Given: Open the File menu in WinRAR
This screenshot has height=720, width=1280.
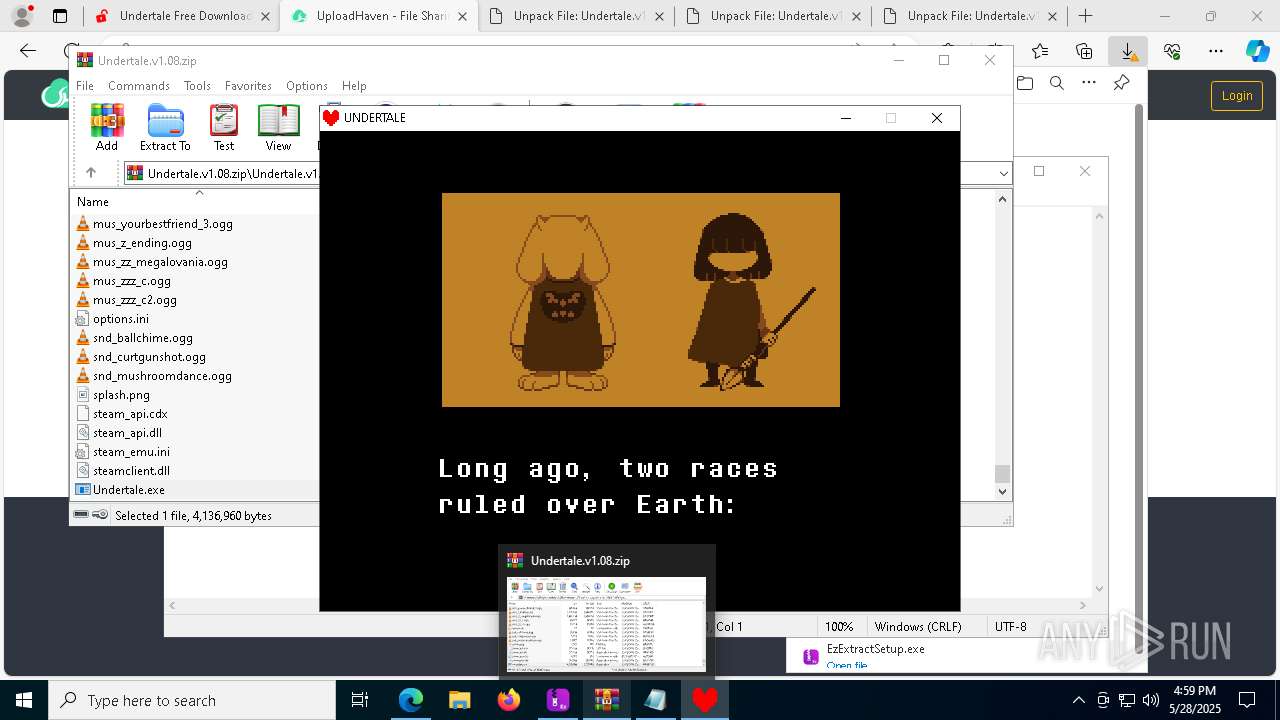Looking at the screenshot, I should click(x=85, y=86).
